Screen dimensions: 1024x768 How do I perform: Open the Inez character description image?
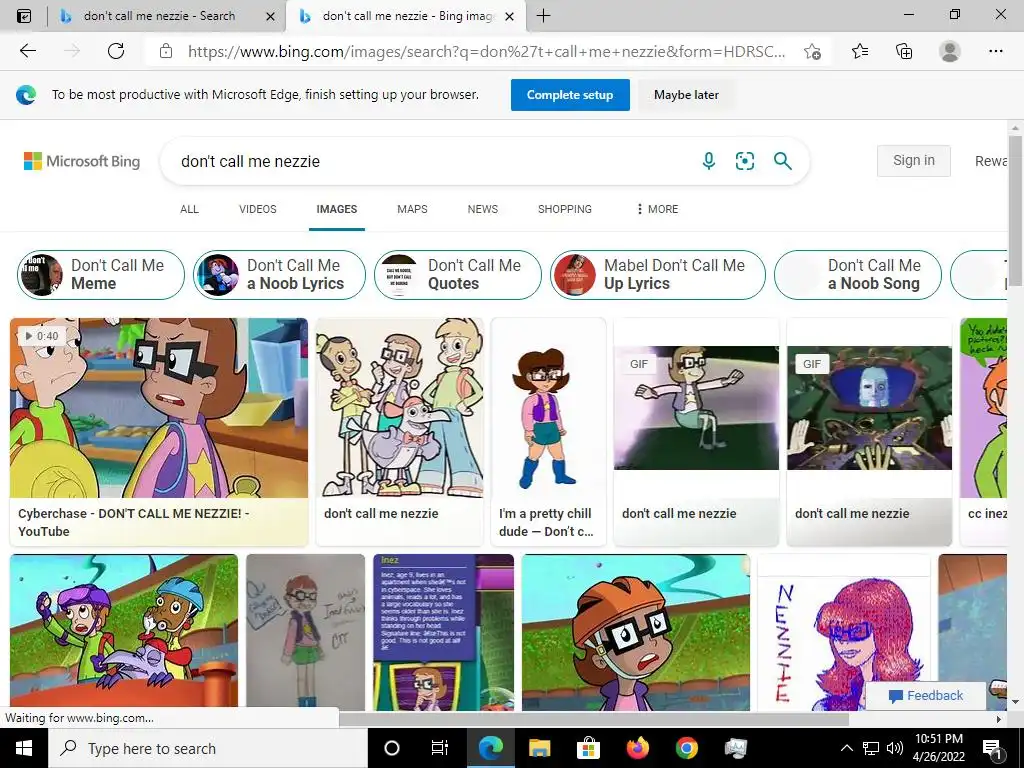[443, 632]
